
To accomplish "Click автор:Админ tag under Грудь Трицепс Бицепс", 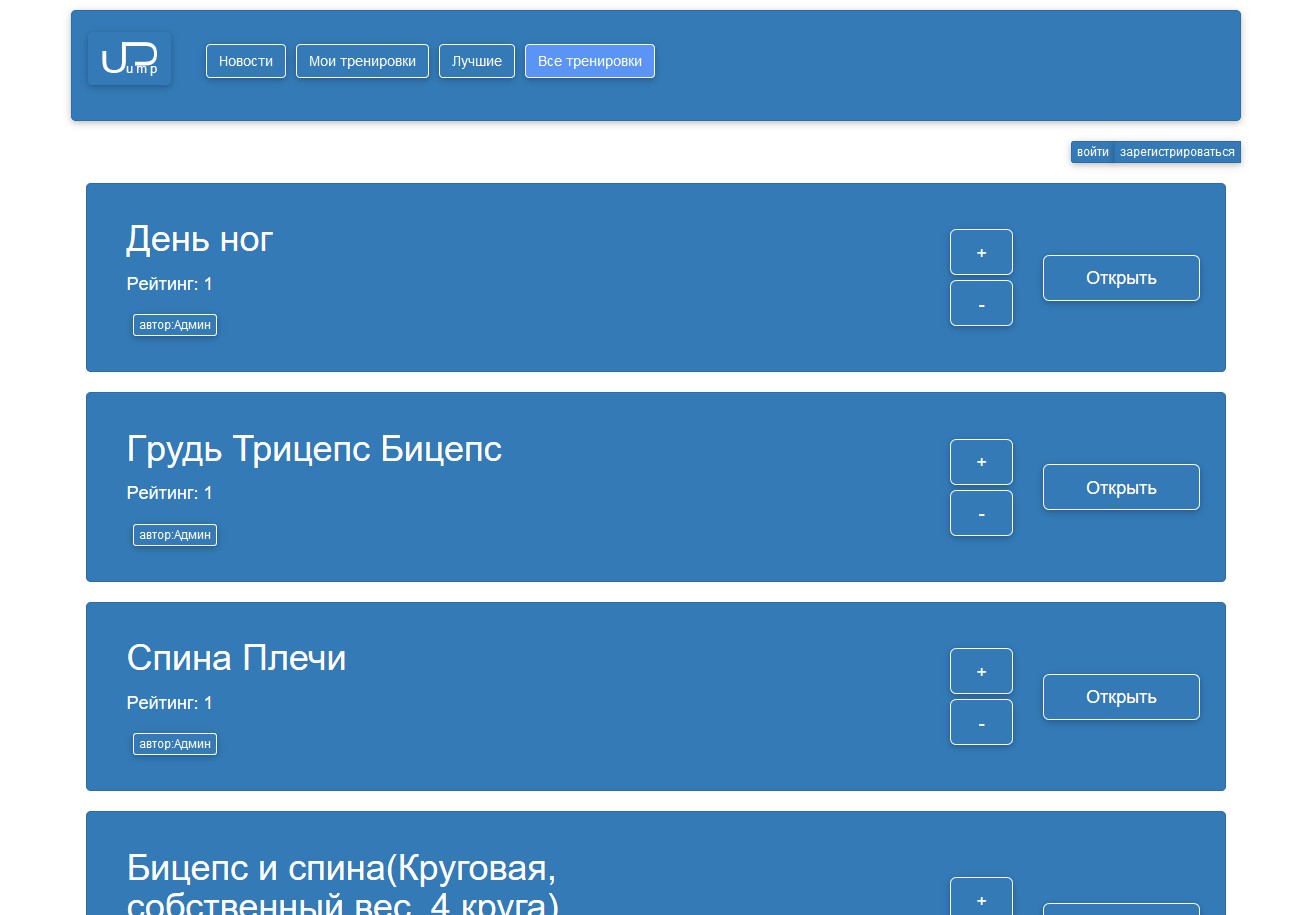I will 175,535.
